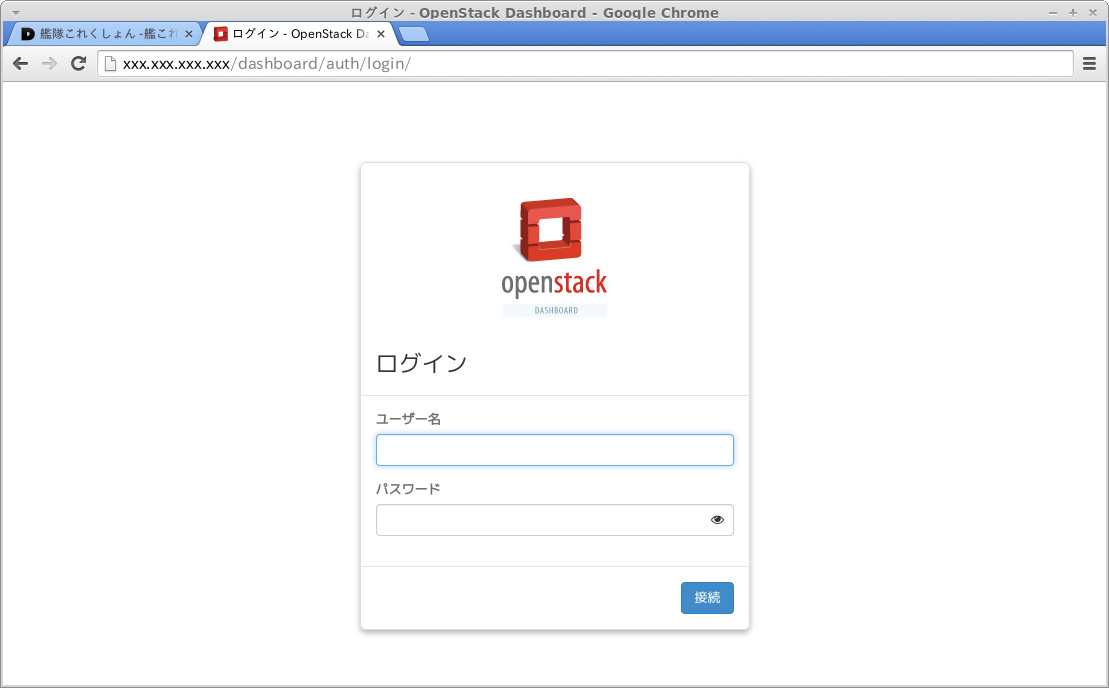The image size is (1109, 688).
Task: Switch to the 艦隊これくしょん tab
Action: pyautogui.click(x=100, y=34)
